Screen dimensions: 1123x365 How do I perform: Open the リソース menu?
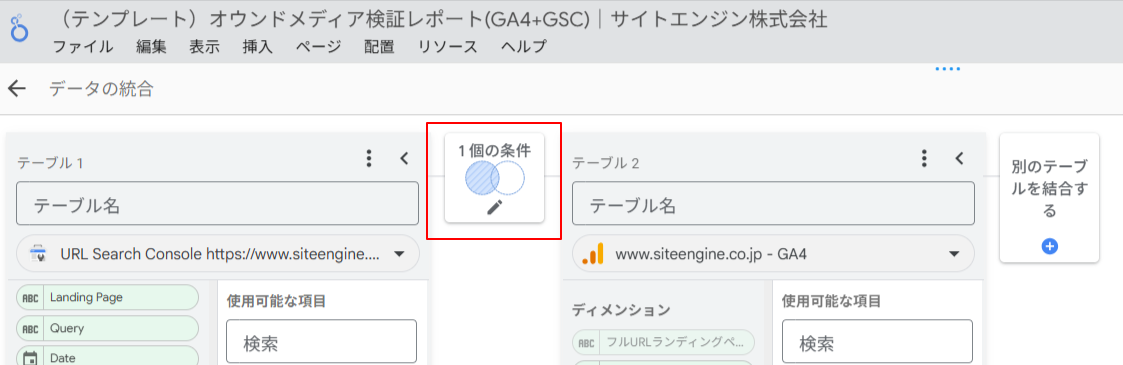pos(448,47)
